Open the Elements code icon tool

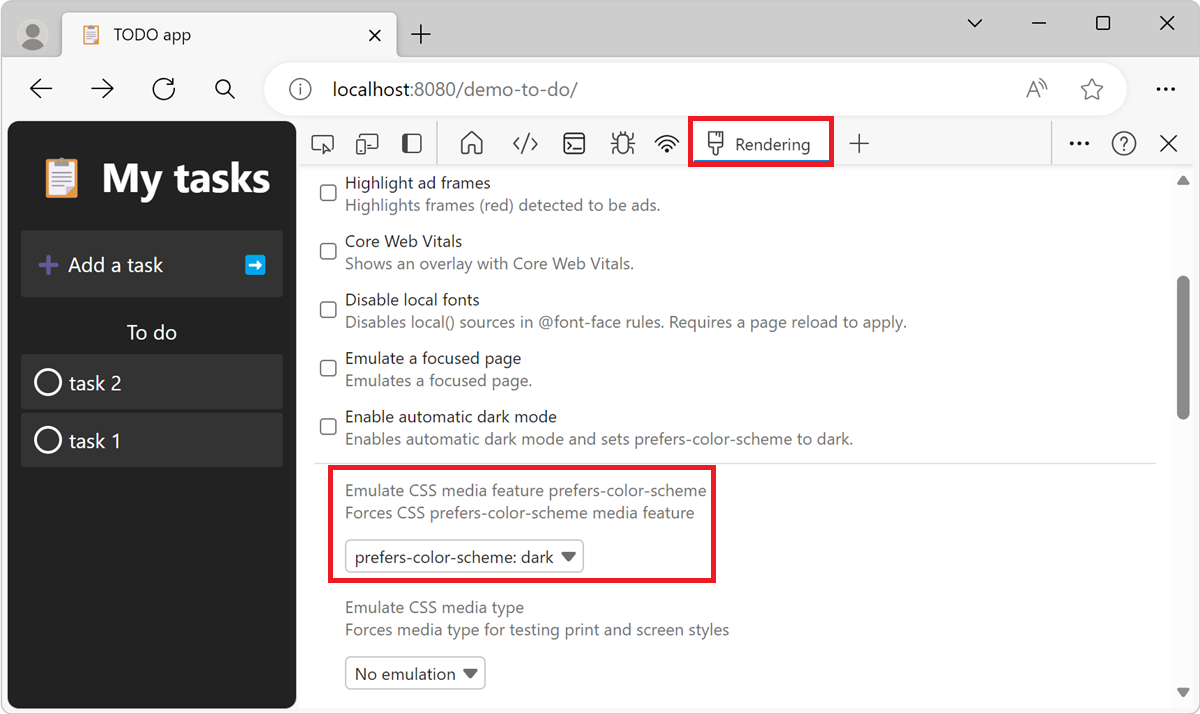tap(525, 144)
